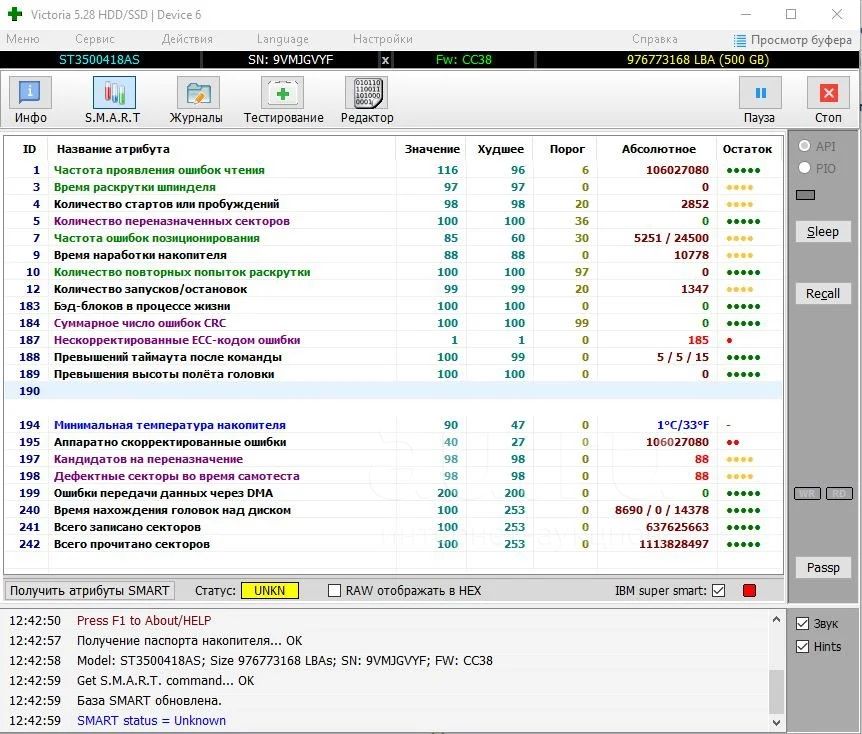The width and height of the screenshot is (862, 734).
Task: Select the Частота проявления ошибок чтения row
Action: pyautogui.click(x=394, y=170)
